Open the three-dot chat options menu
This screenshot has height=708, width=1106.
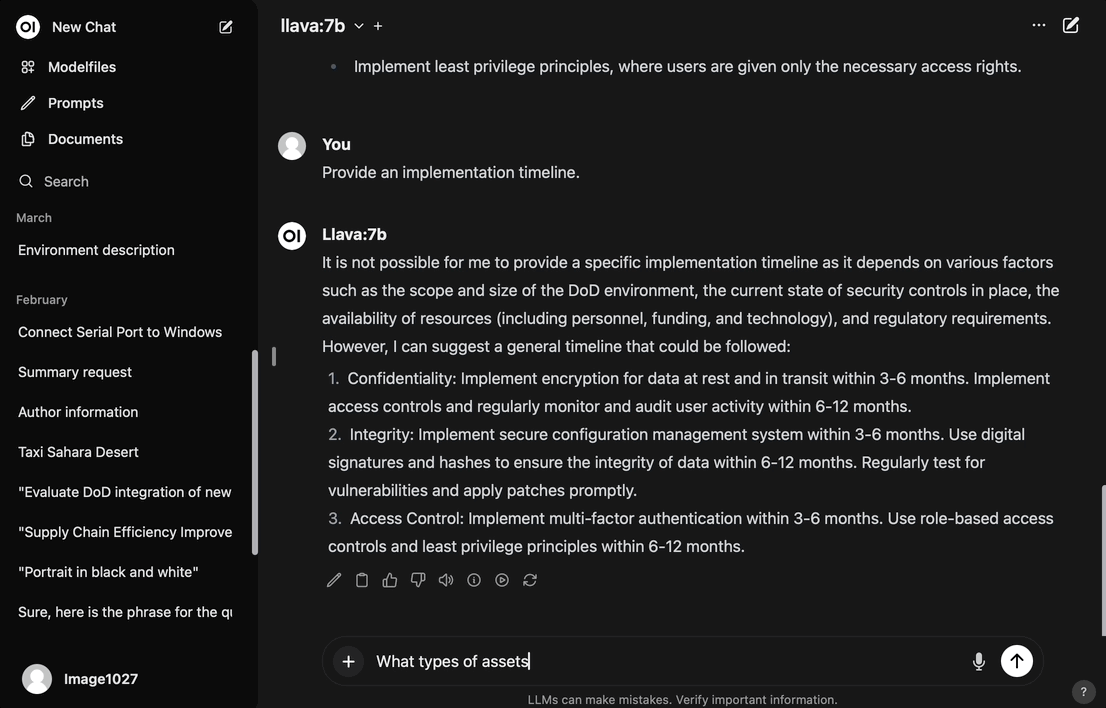[x=1039, y=25]
